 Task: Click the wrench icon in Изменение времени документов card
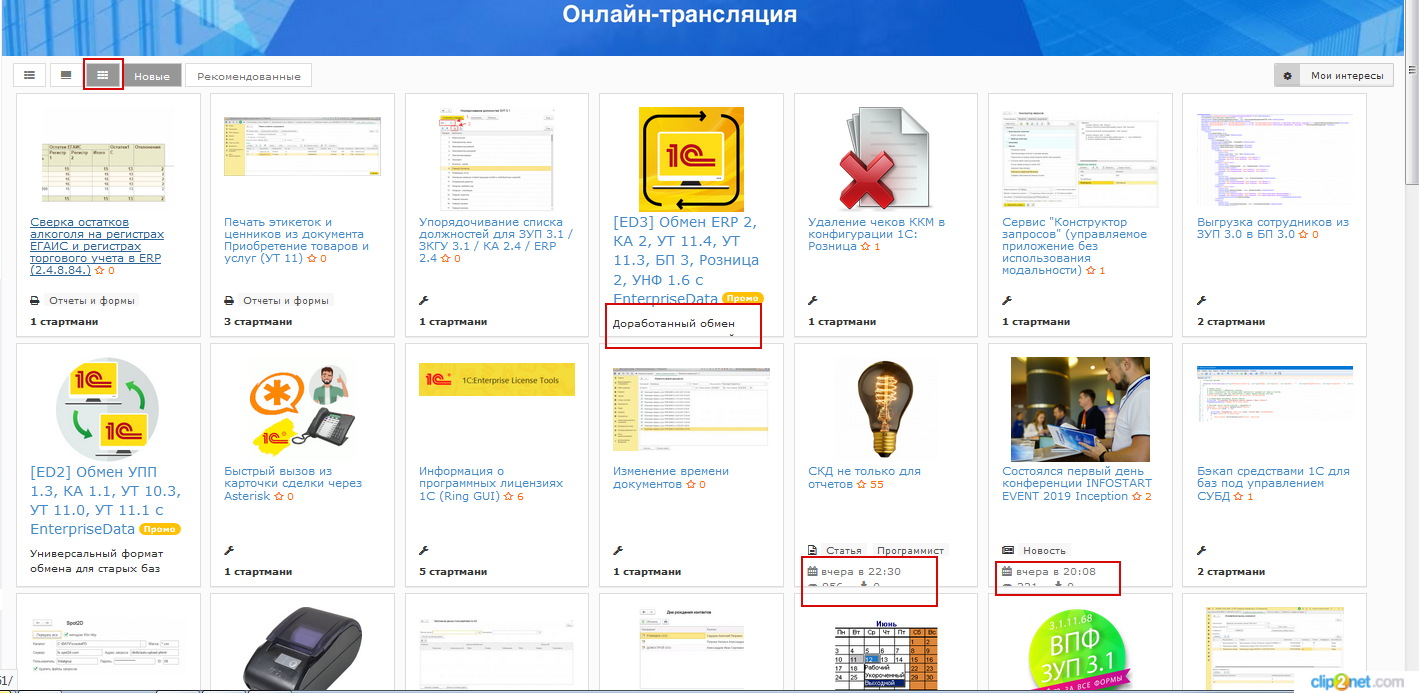coord(617,551)
